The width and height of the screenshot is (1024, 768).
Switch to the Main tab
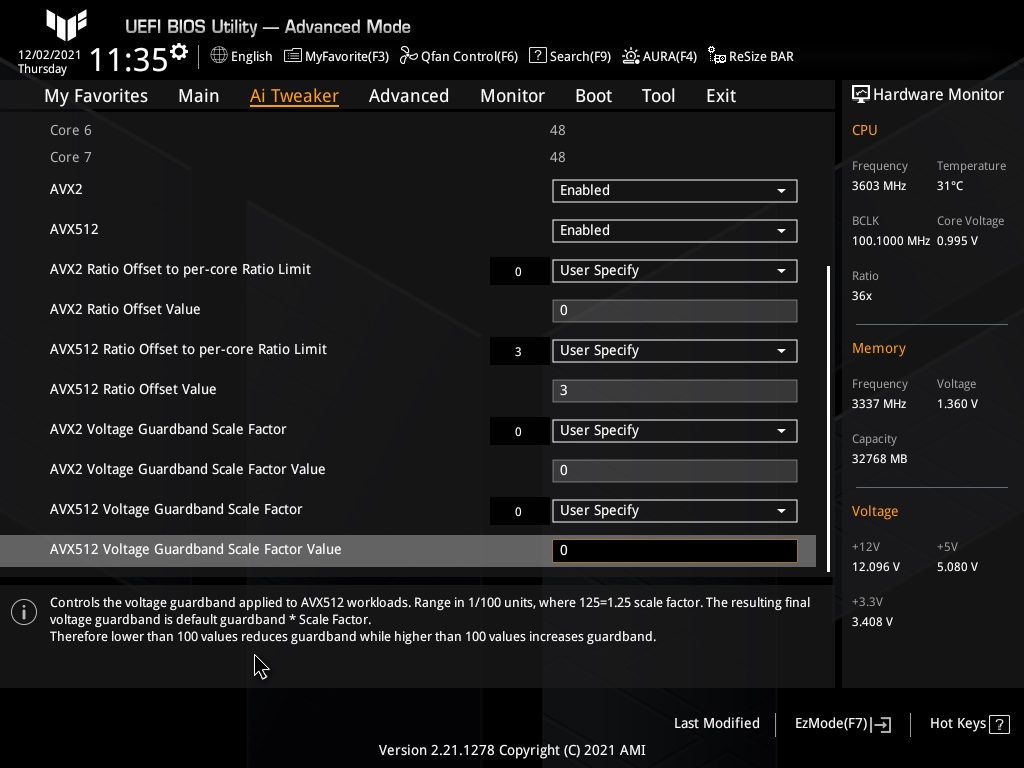tap(199, 96)
